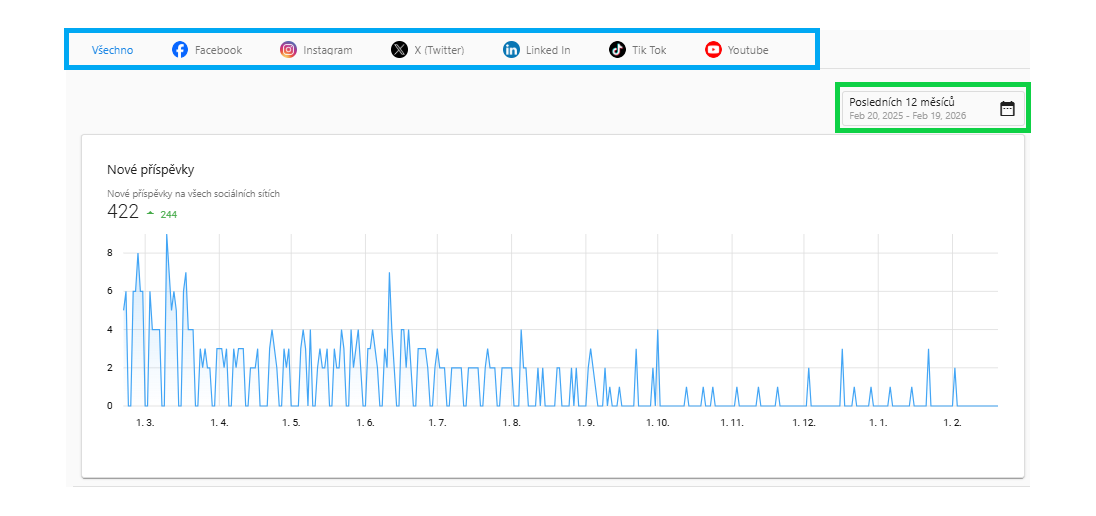Screen dimensions: 1096x516
Task: Click the x-axis label 1. 1.
Action: pos(878,423)
